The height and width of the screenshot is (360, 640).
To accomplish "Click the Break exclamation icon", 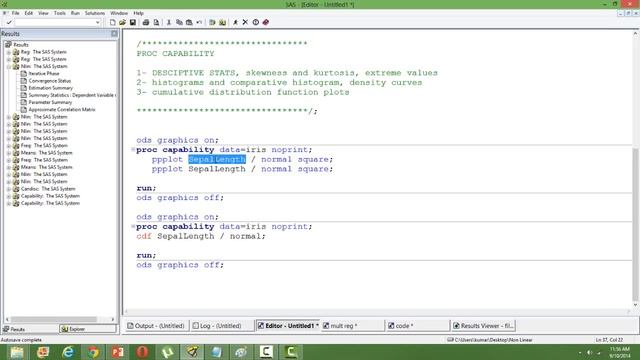I will [256, 22].
